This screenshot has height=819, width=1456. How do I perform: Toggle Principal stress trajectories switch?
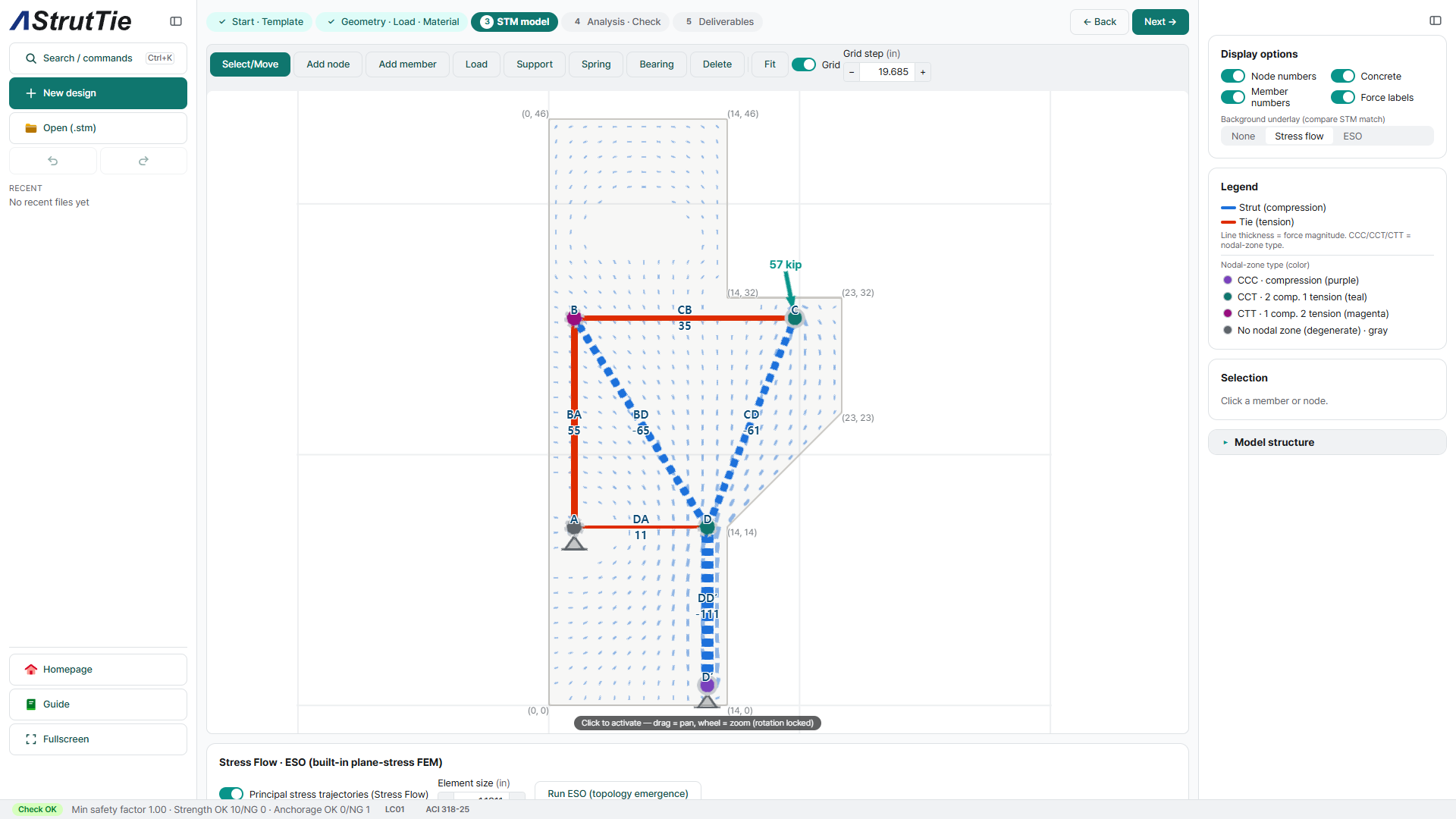pyautogui.click(x=231, y=793)
